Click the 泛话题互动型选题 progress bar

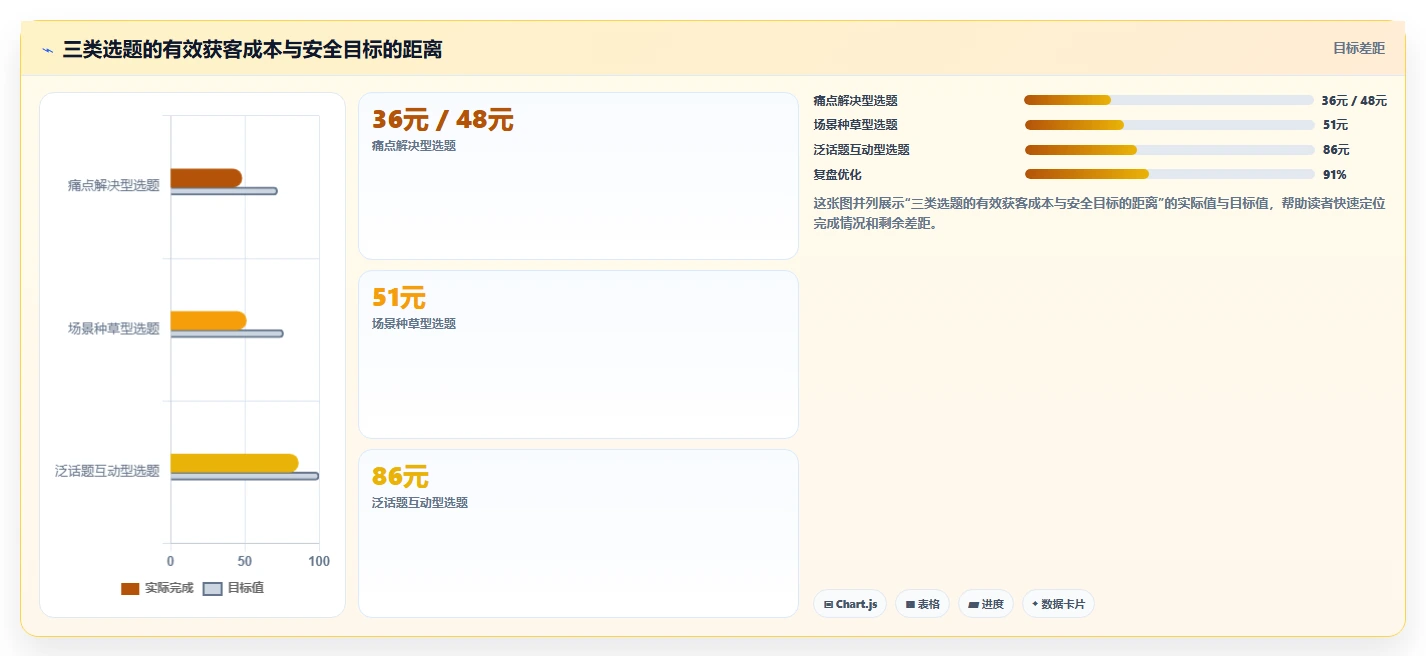(1168, 150)
